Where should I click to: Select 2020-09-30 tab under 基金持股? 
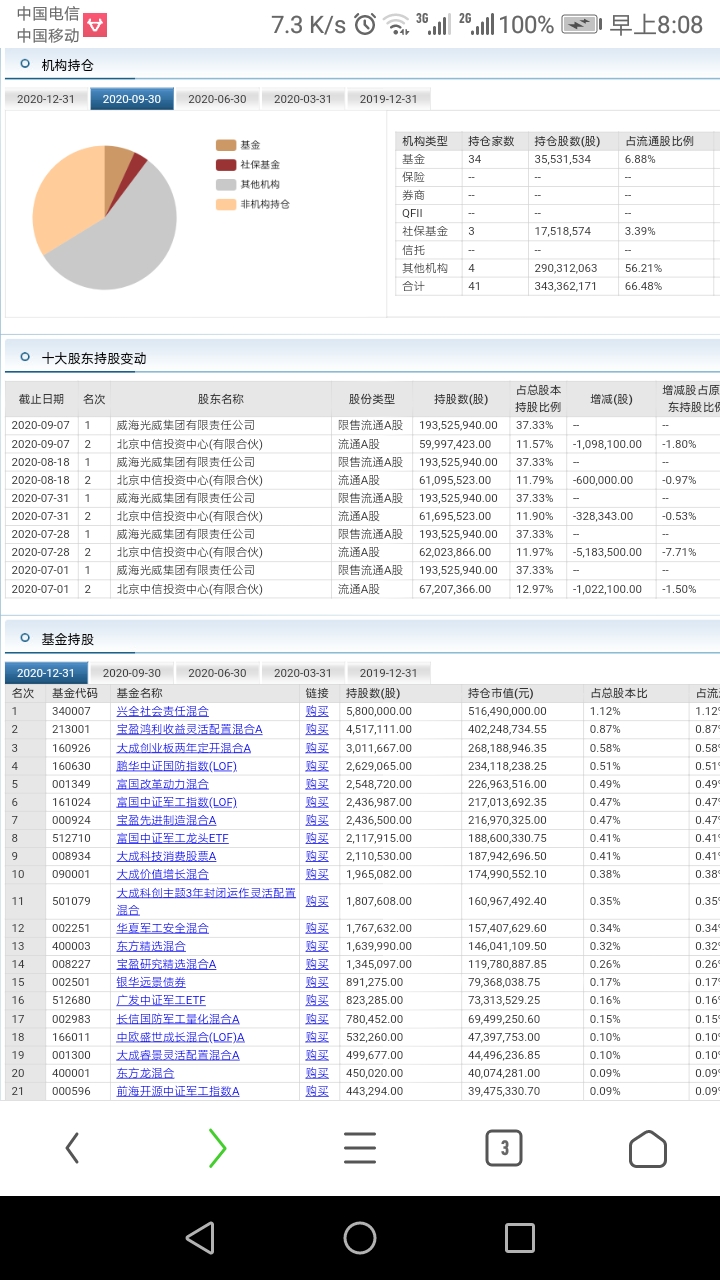coord(132,673)
